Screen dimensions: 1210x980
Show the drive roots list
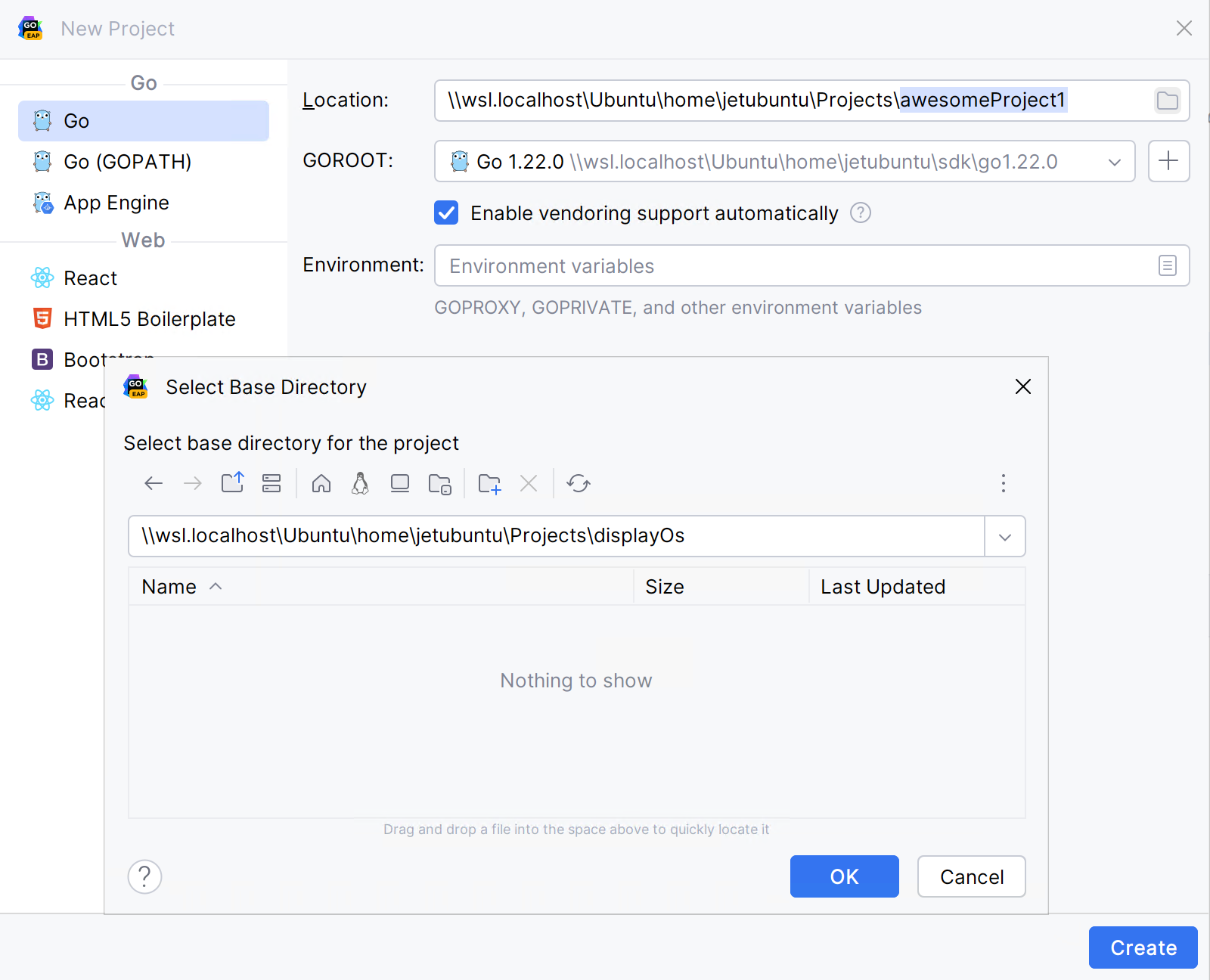[x=271, y=483]
